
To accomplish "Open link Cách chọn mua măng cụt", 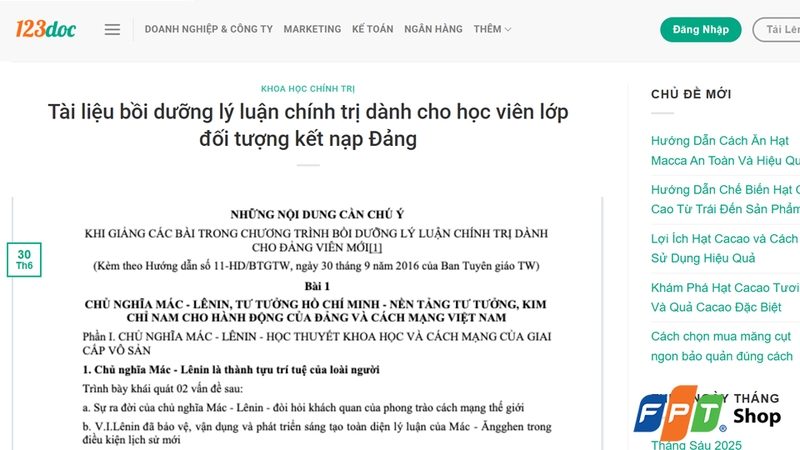I will tap(722, 346).
